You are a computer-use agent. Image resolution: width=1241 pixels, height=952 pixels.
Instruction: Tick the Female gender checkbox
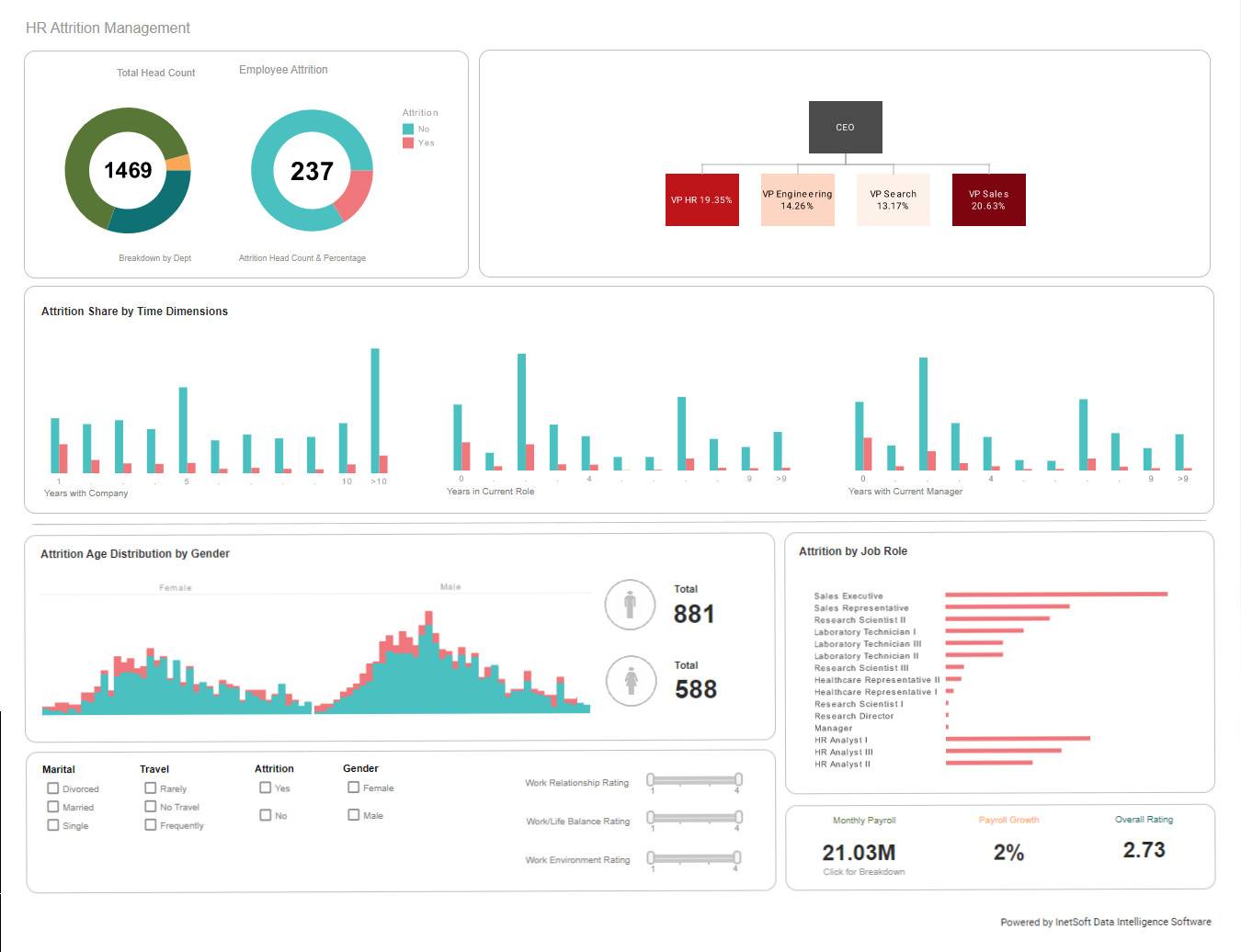point(354,788)
